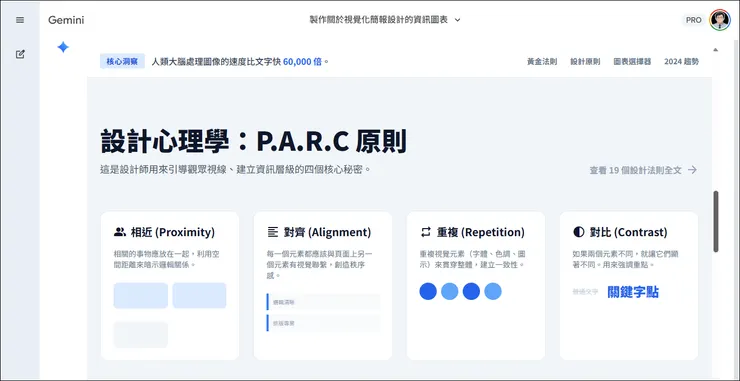Click the first dark blue circle in Repetition card

[x=428, y=291]
